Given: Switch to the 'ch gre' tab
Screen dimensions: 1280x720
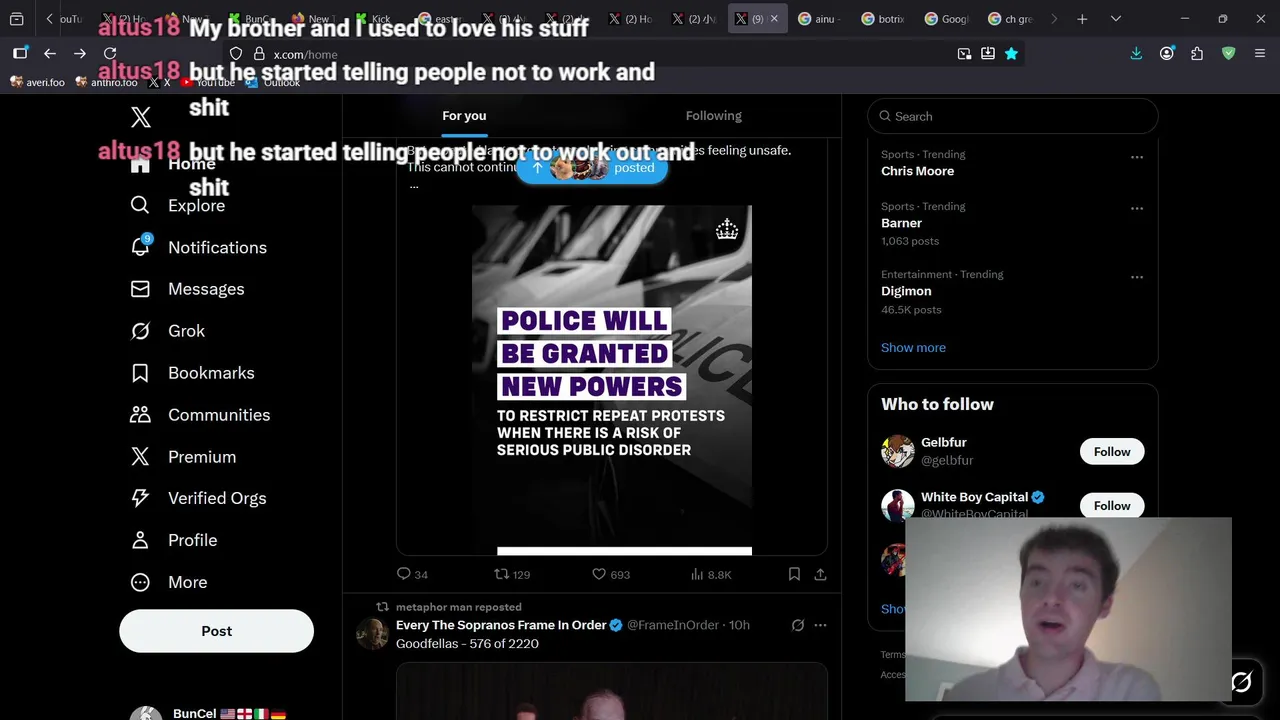Looking at the screenshot, I should pyautogui.click(x=1010, y=19).
